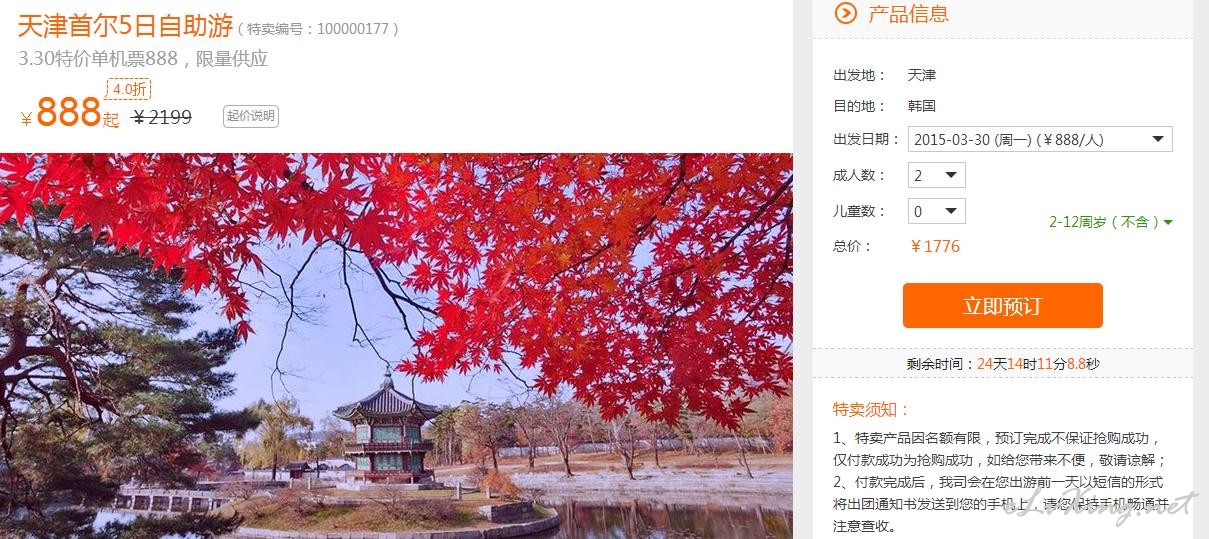This screenshot has height=539, width=1209.
Task: Click the 特卖编号：100000177 text
Action: pyautogui.click(x=318, y=29)
